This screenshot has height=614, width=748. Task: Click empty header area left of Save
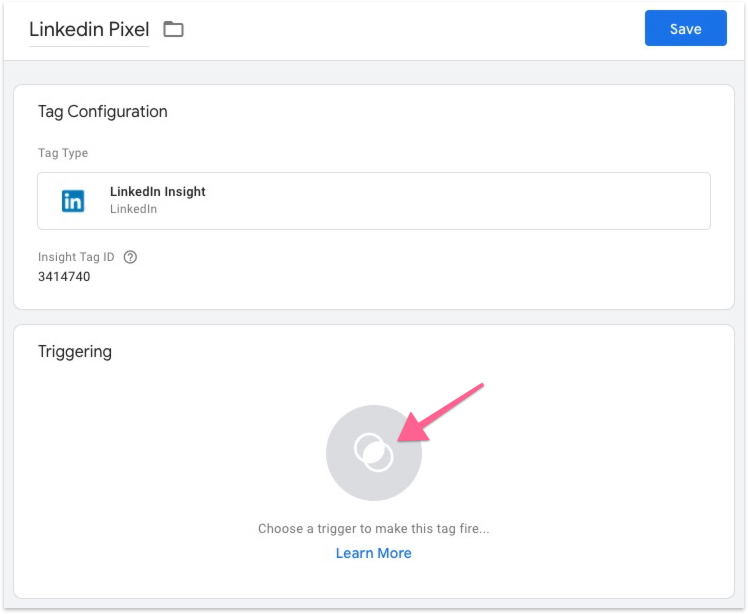point(420,29)
